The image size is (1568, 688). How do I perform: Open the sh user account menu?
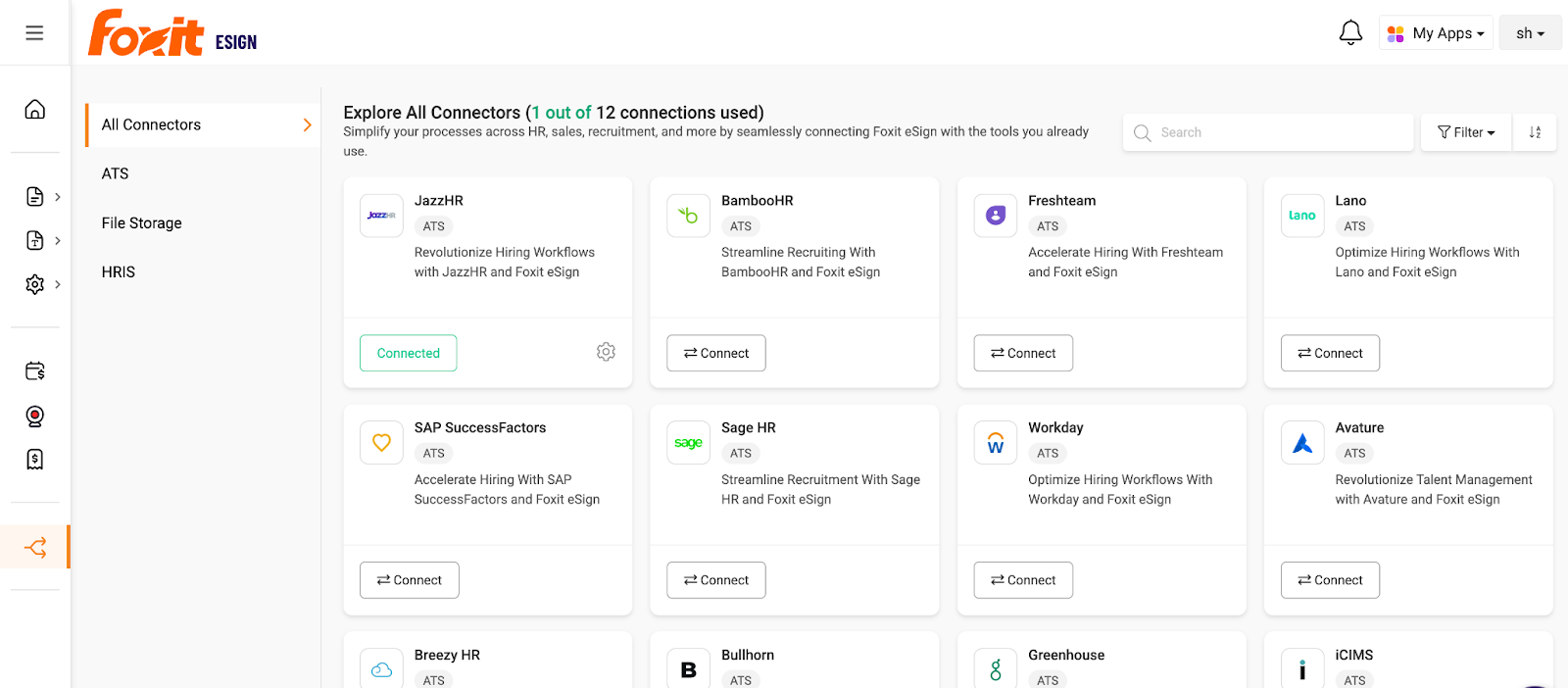[1530, 33]
